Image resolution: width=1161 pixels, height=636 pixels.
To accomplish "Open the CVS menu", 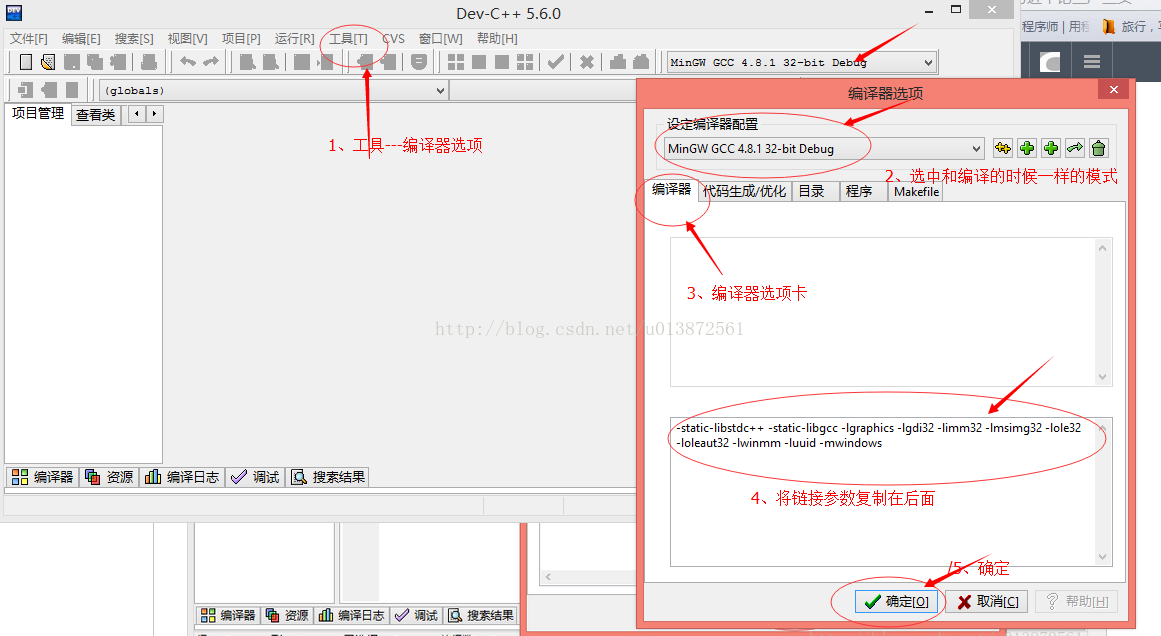I will tap(393, 39).
